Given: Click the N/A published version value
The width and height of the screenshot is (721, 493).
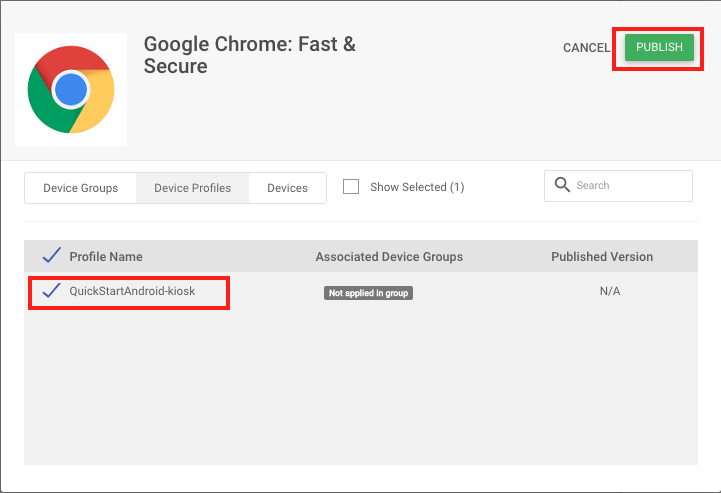Looking at the screenshot, I should (x=610, y=291).
